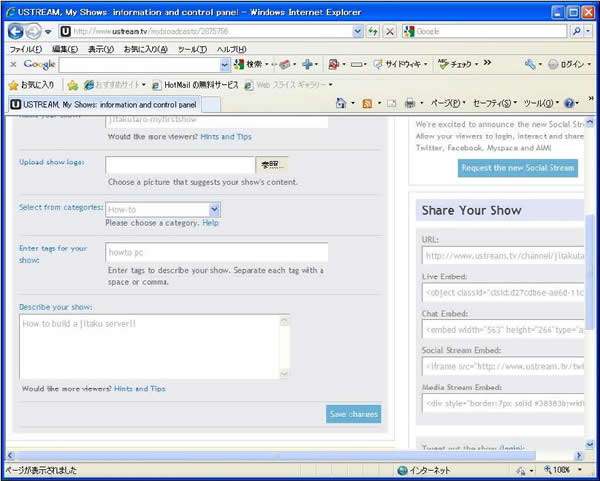Image resolution: width=600 pixels, height=481 pixels.
Task: Open the お気に入り(A) menu
Action: coord(146,49)
